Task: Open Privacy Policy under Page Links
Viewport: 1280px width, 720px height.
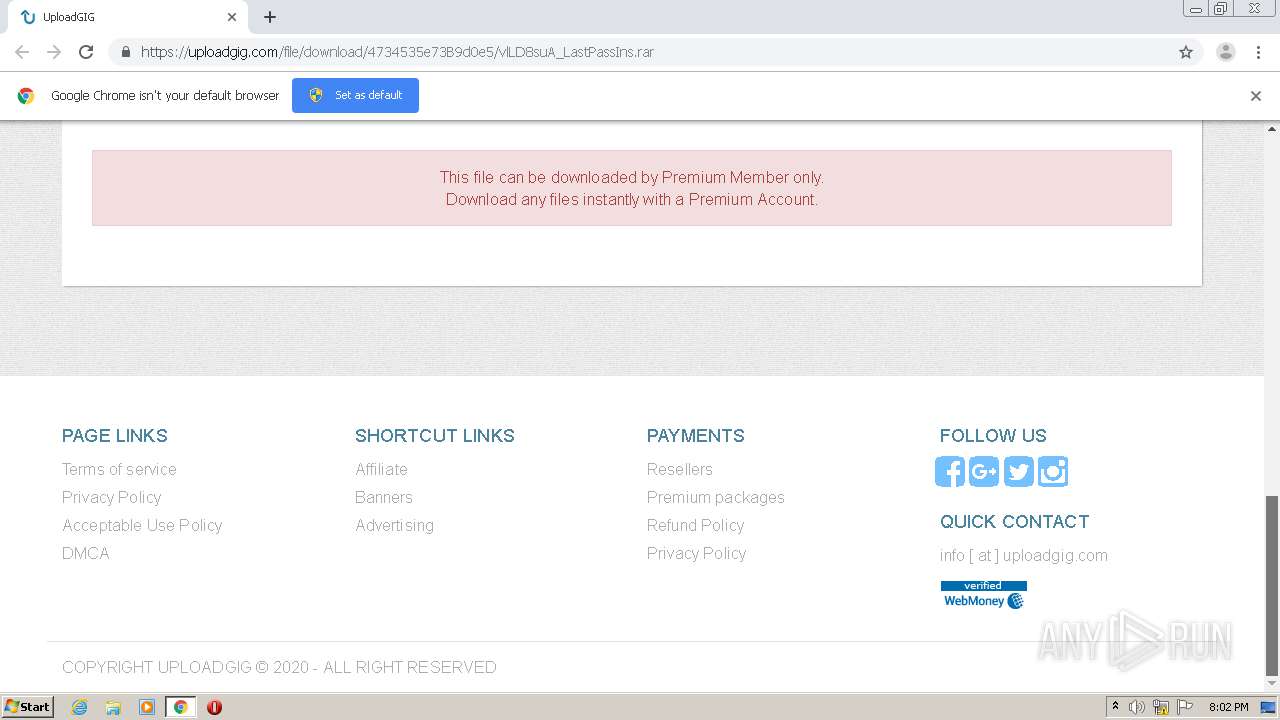Action: [111, 497]
